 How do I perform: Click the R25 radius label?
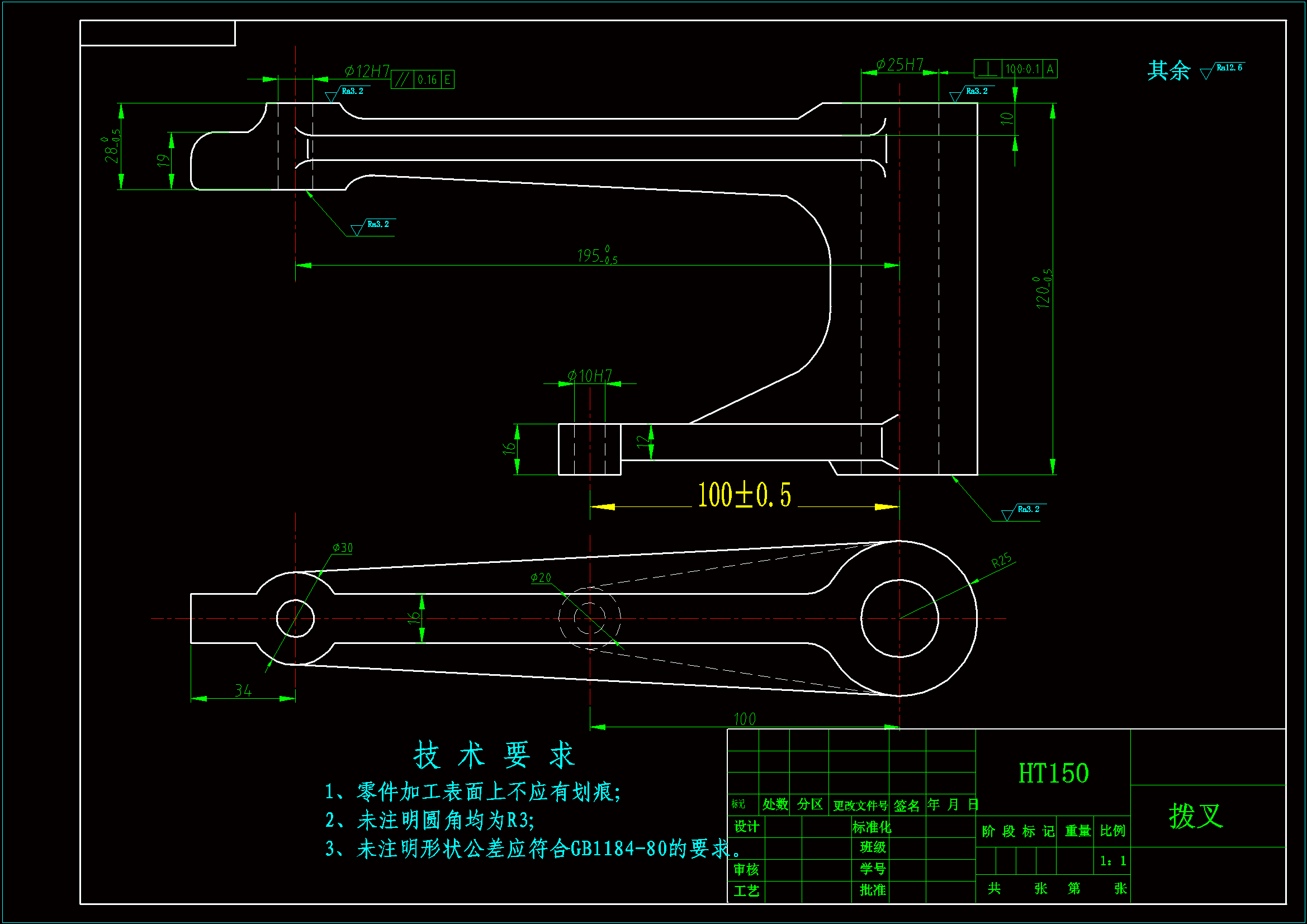1001,560
